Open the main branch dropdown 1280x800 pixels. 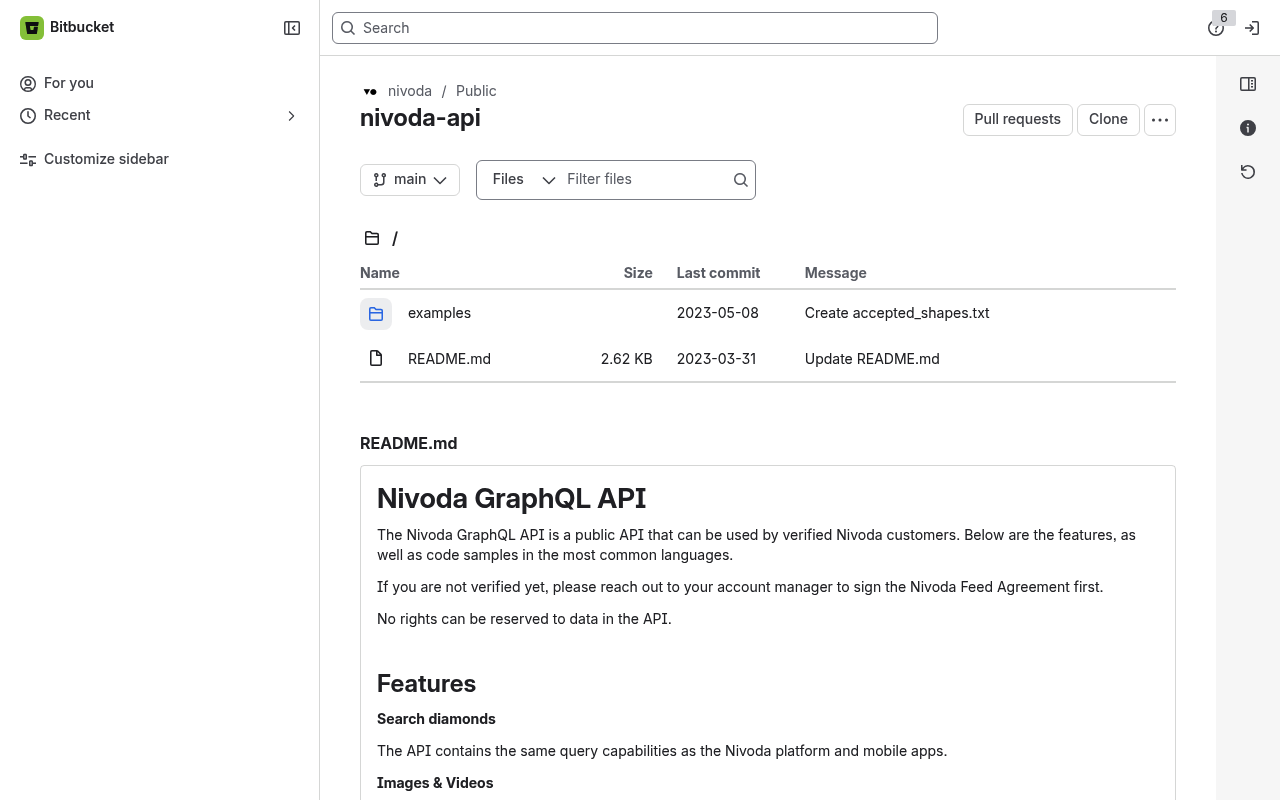[x=410, y=180]
